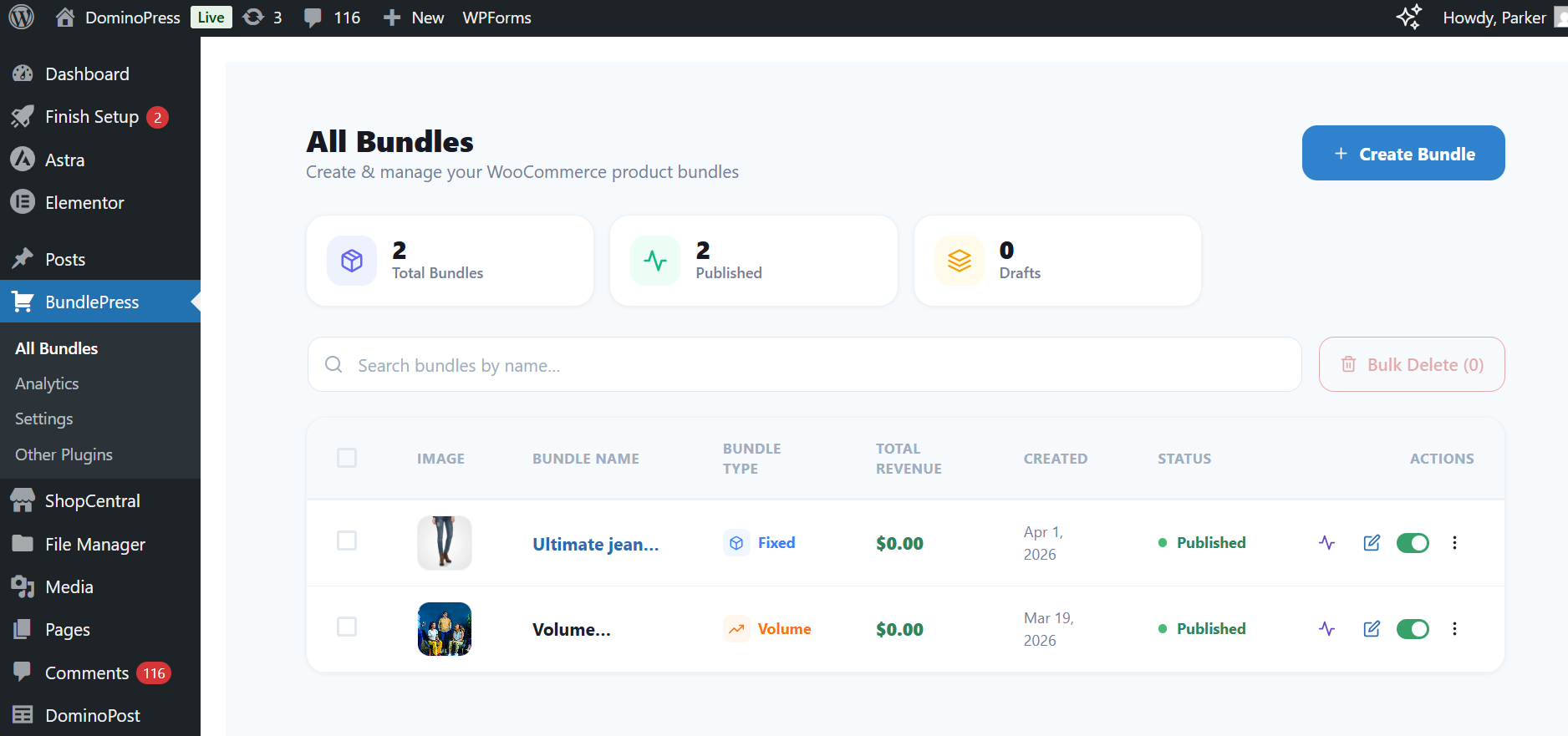Click the BUNDLE NAME column header
Image resolution: width=1568 pixels, height=736 pixels.
click(x=586, y=459)
